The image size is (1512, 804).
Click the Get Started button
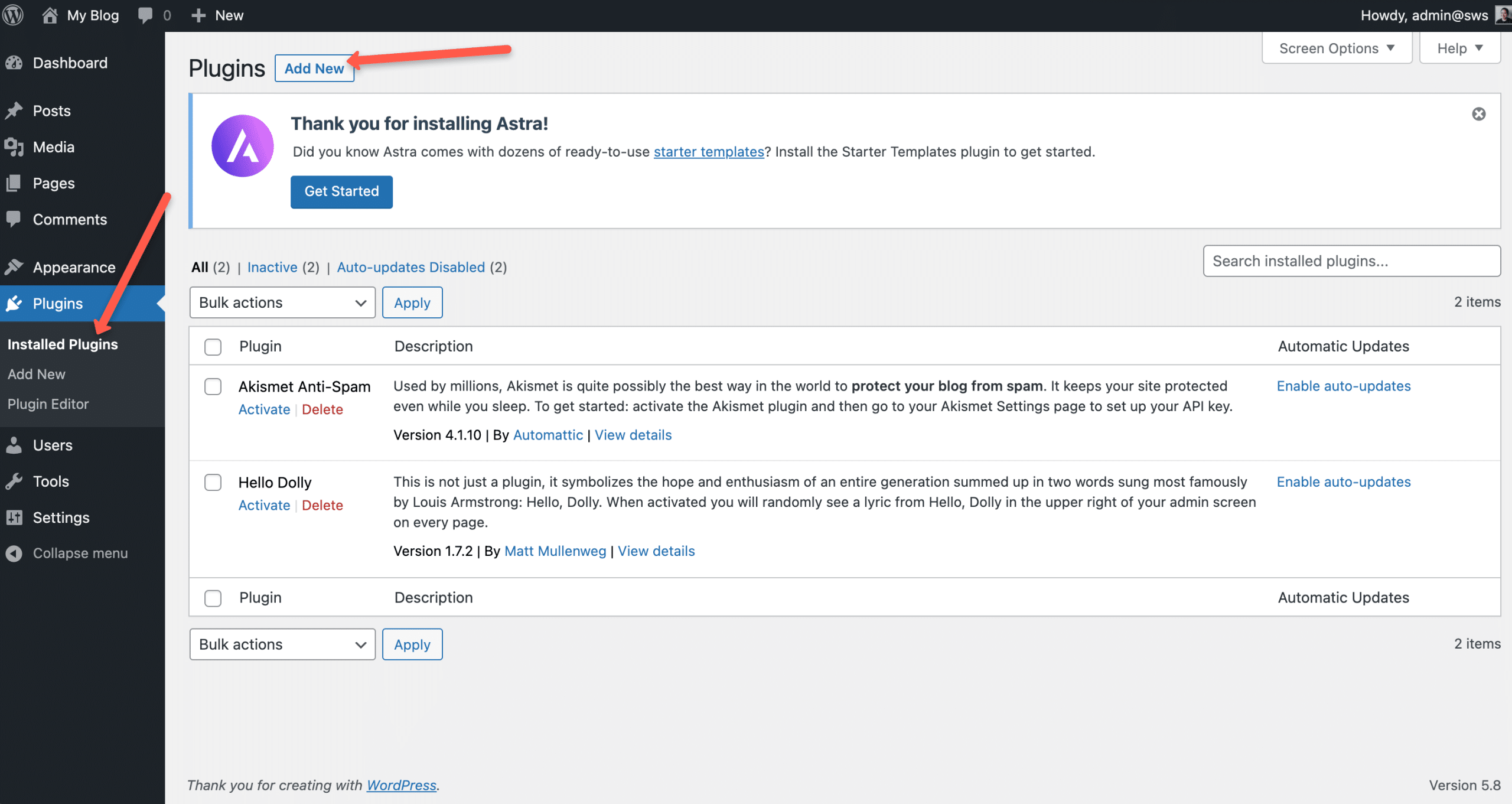pyautogui.click(x=341, y=191)
